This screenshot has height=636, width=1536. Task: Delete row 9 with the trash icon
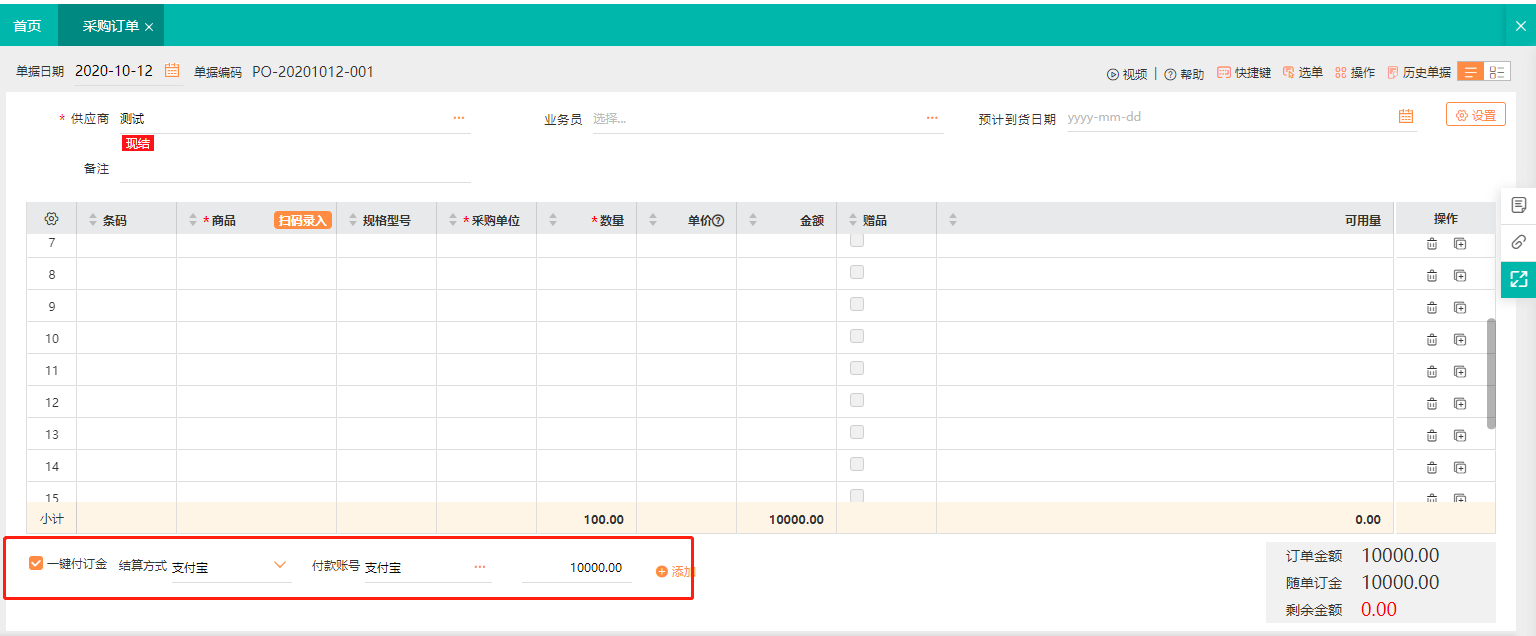(1432, 307)
